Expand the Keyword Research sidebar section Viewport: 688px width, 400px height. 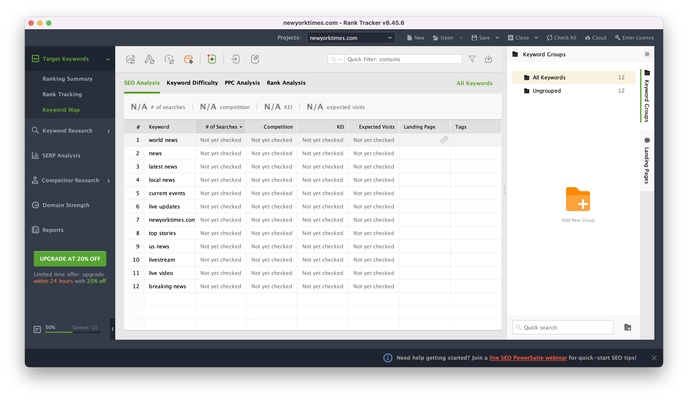pos(108,131)
